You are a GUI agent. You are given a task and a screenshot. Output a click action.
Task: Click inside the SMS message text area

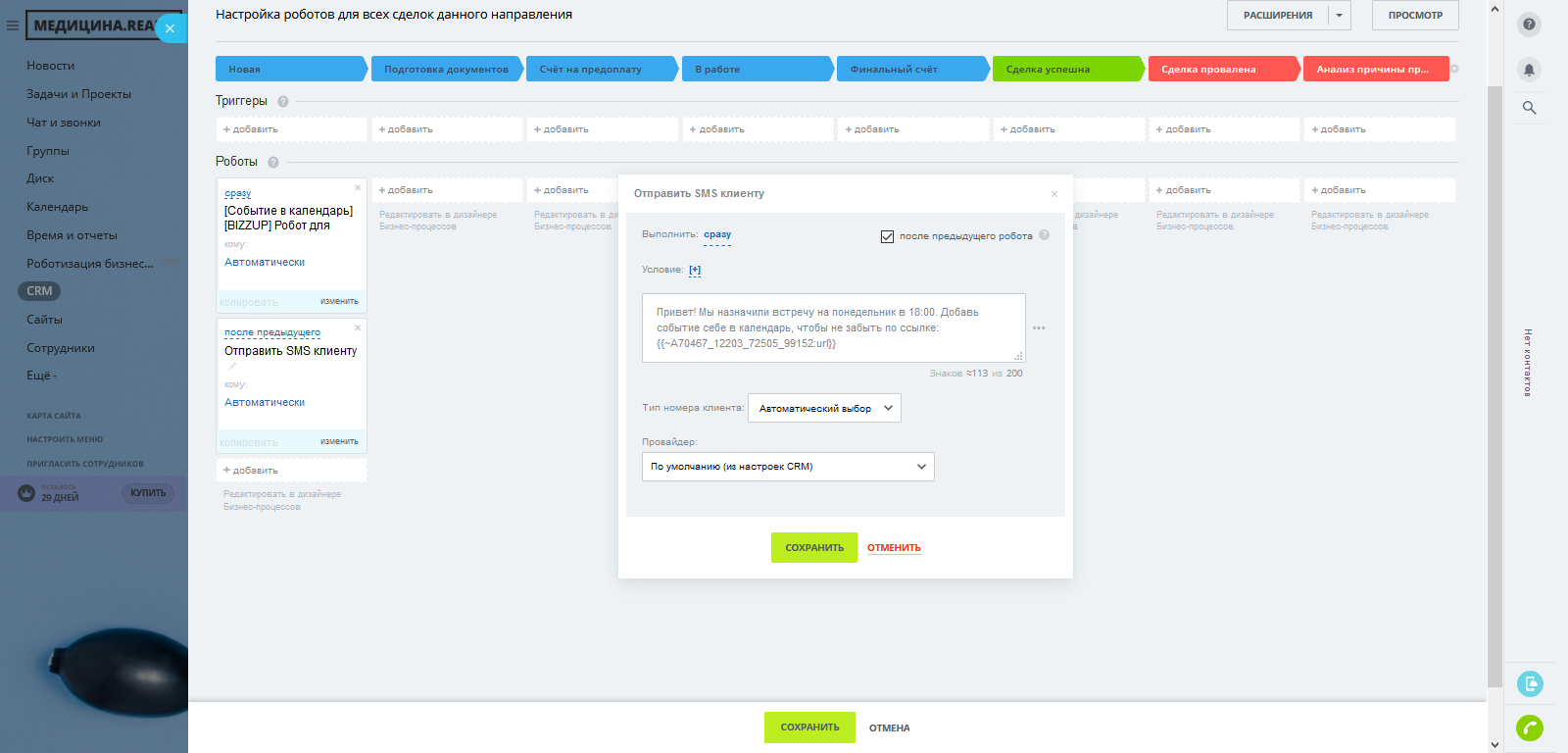click(834, 328)
